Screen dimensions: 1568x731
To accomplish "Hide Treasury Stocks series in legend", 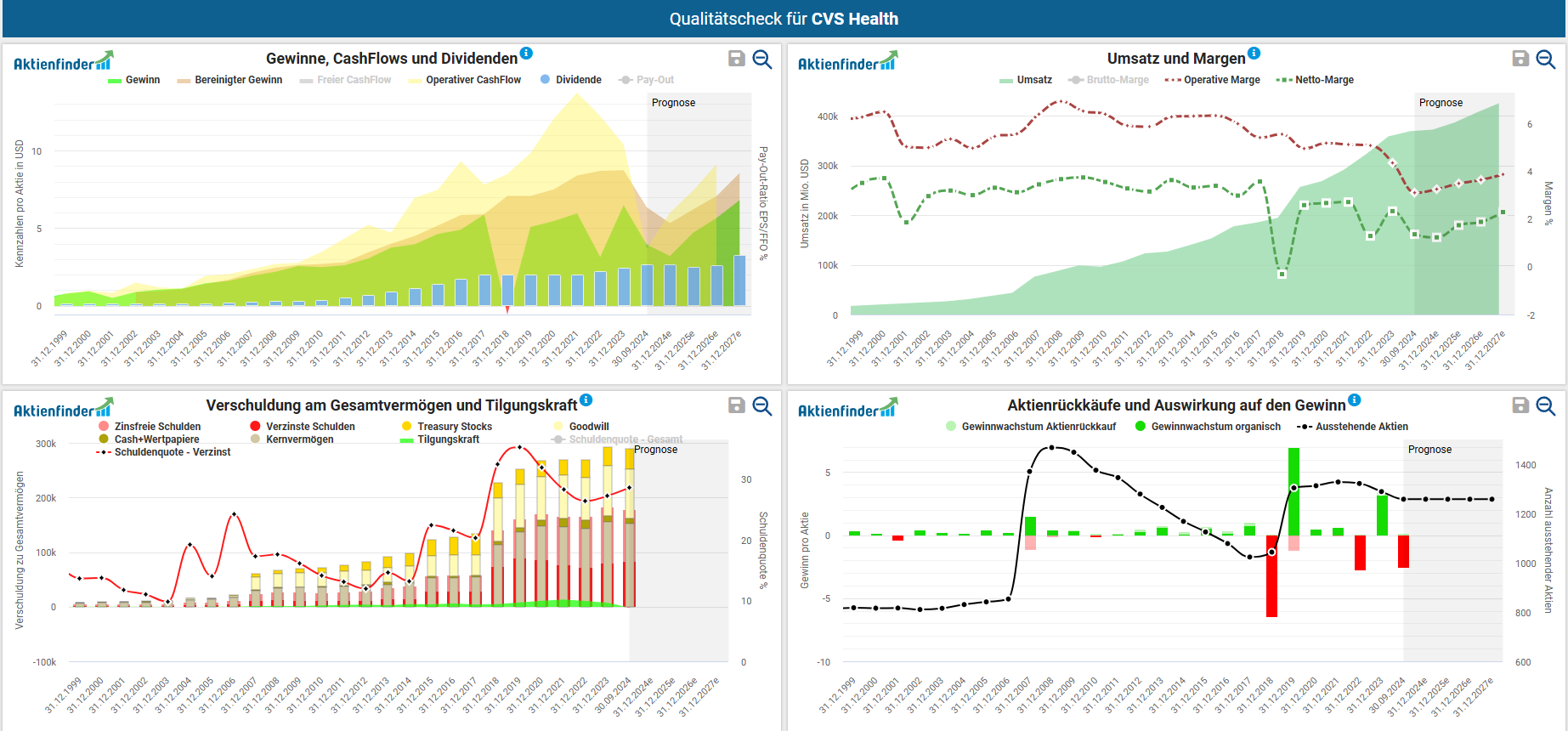I will [x=454, y=427].
